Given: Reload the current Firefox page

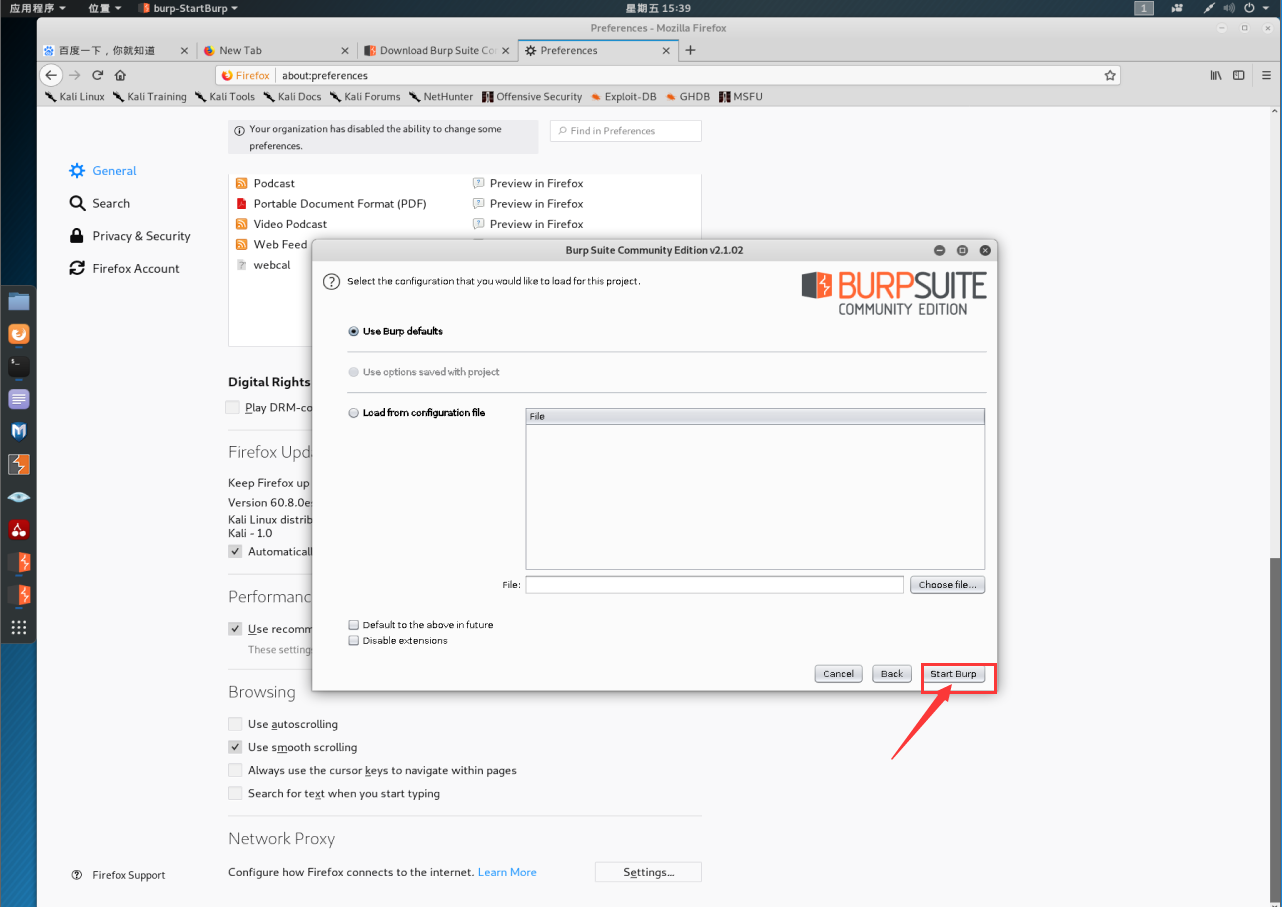Looking at the screenshot, I should coord(97,75).
